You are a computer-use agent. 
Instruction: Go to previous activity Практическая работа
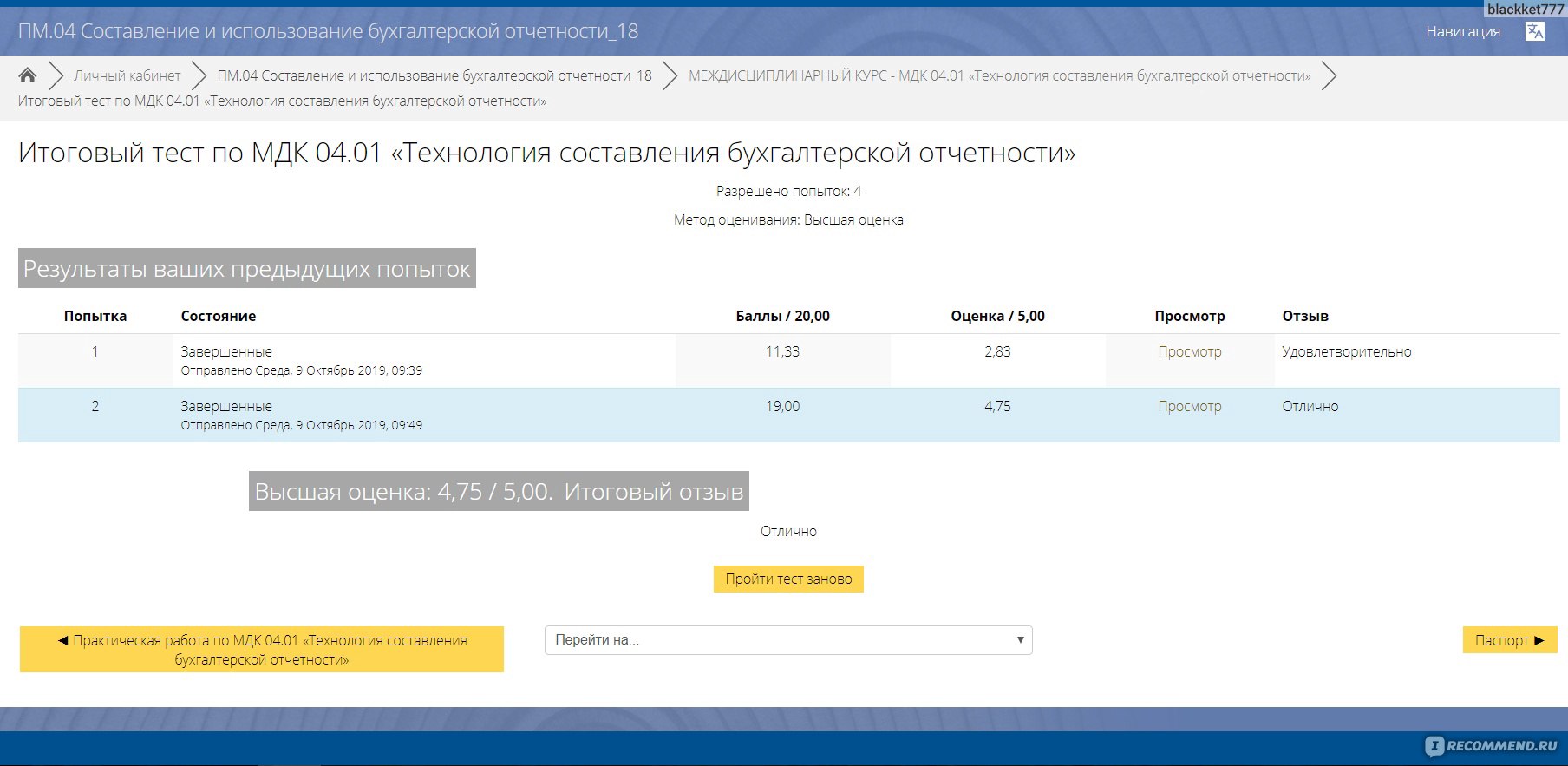tap(262, 650)
